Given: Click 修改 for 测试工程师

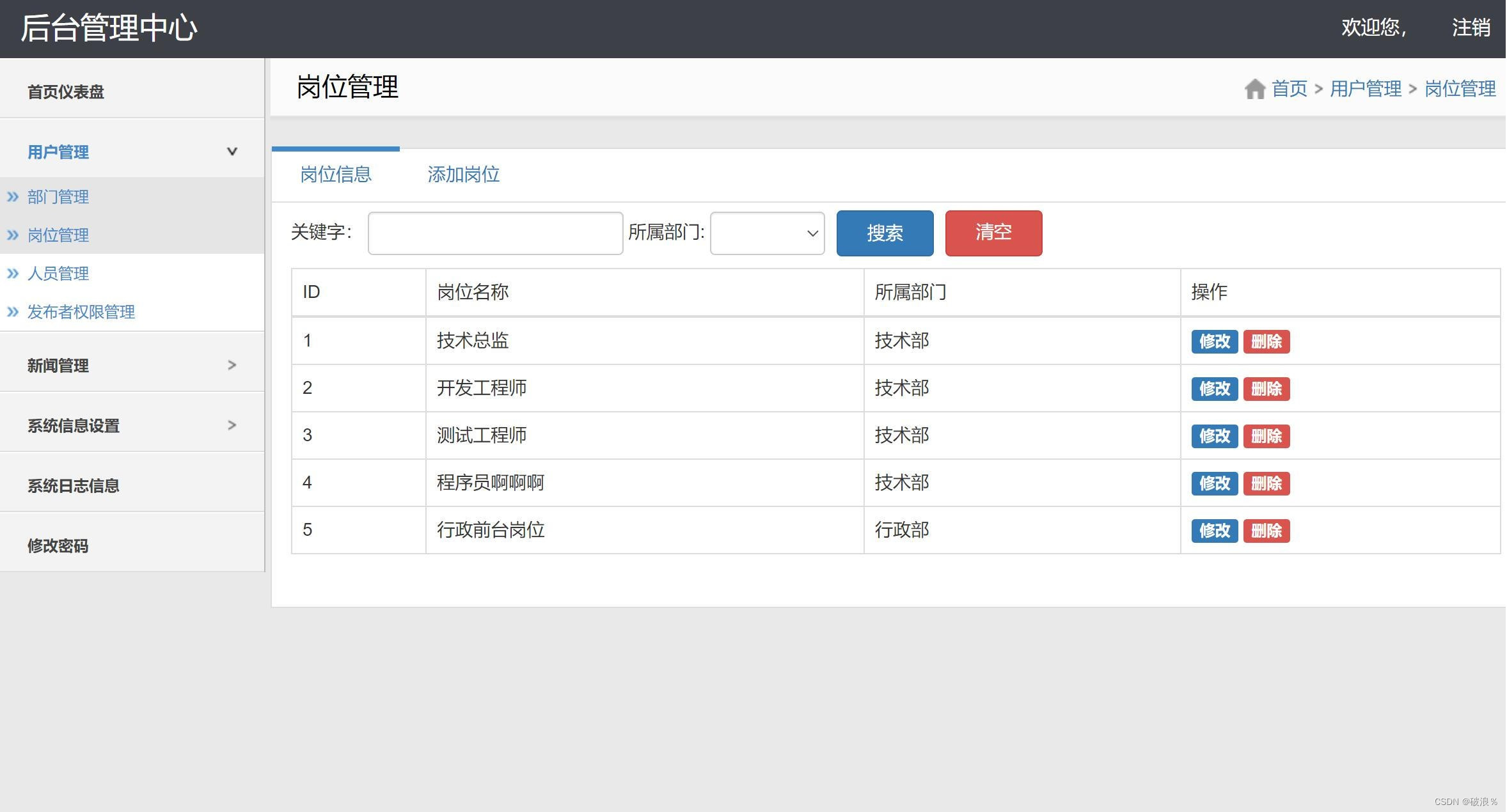Looking at the screenshot, I should 1215,436.
